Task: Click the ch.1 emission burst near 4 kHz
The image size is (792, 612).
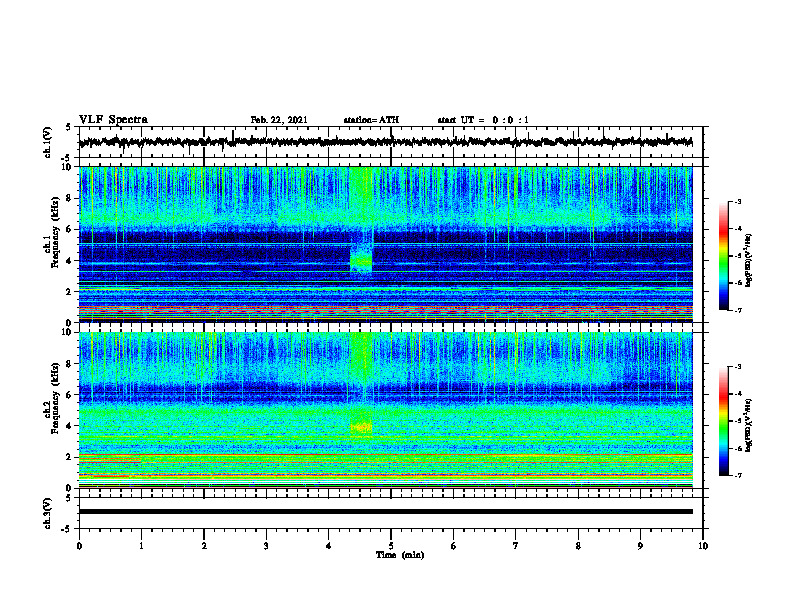Action: pyautogui.click(x=361, y=260)
